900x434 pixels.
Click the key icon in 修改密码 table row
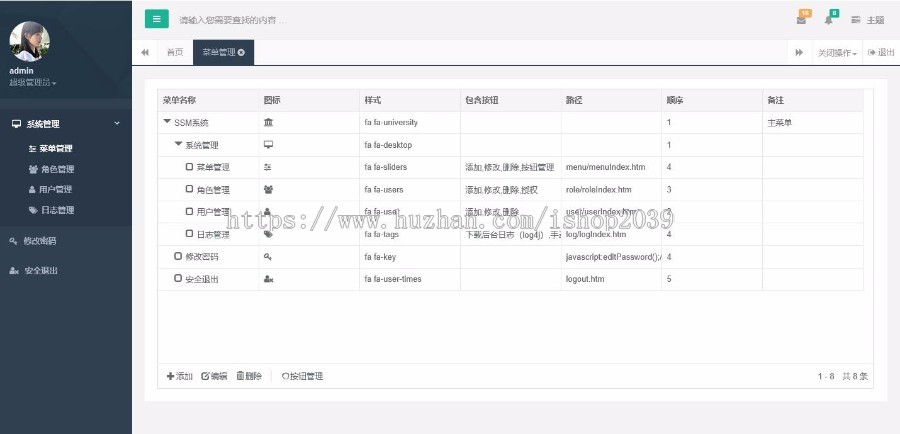pyautogui.click(x=267, y=256)
